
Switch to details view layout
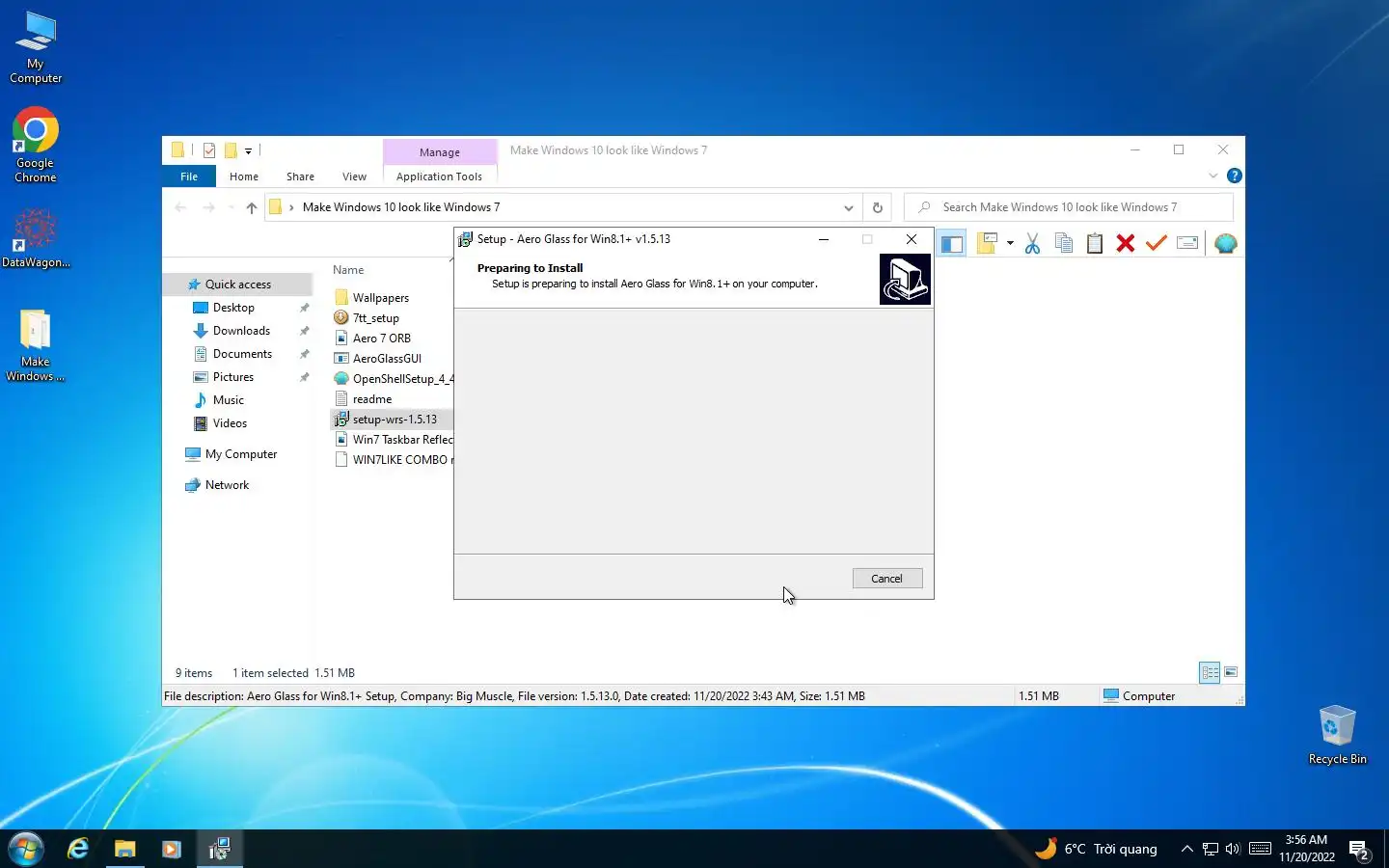point(1210,672)
